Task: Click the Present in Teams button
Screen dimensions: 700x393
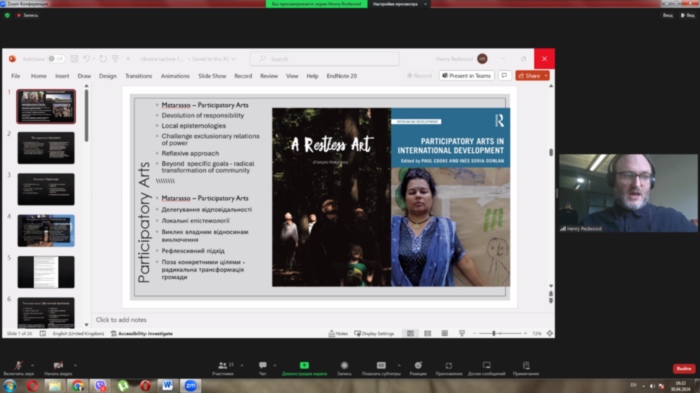Action: coord(467,75)
